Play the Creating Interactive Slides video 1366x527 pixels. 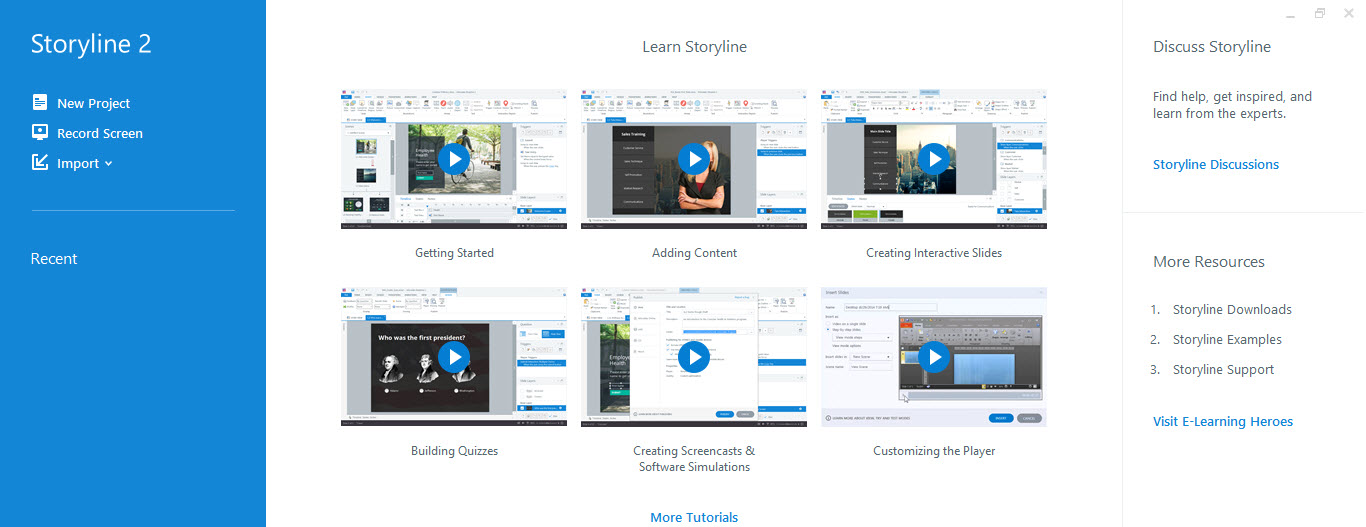coord(934,159)
